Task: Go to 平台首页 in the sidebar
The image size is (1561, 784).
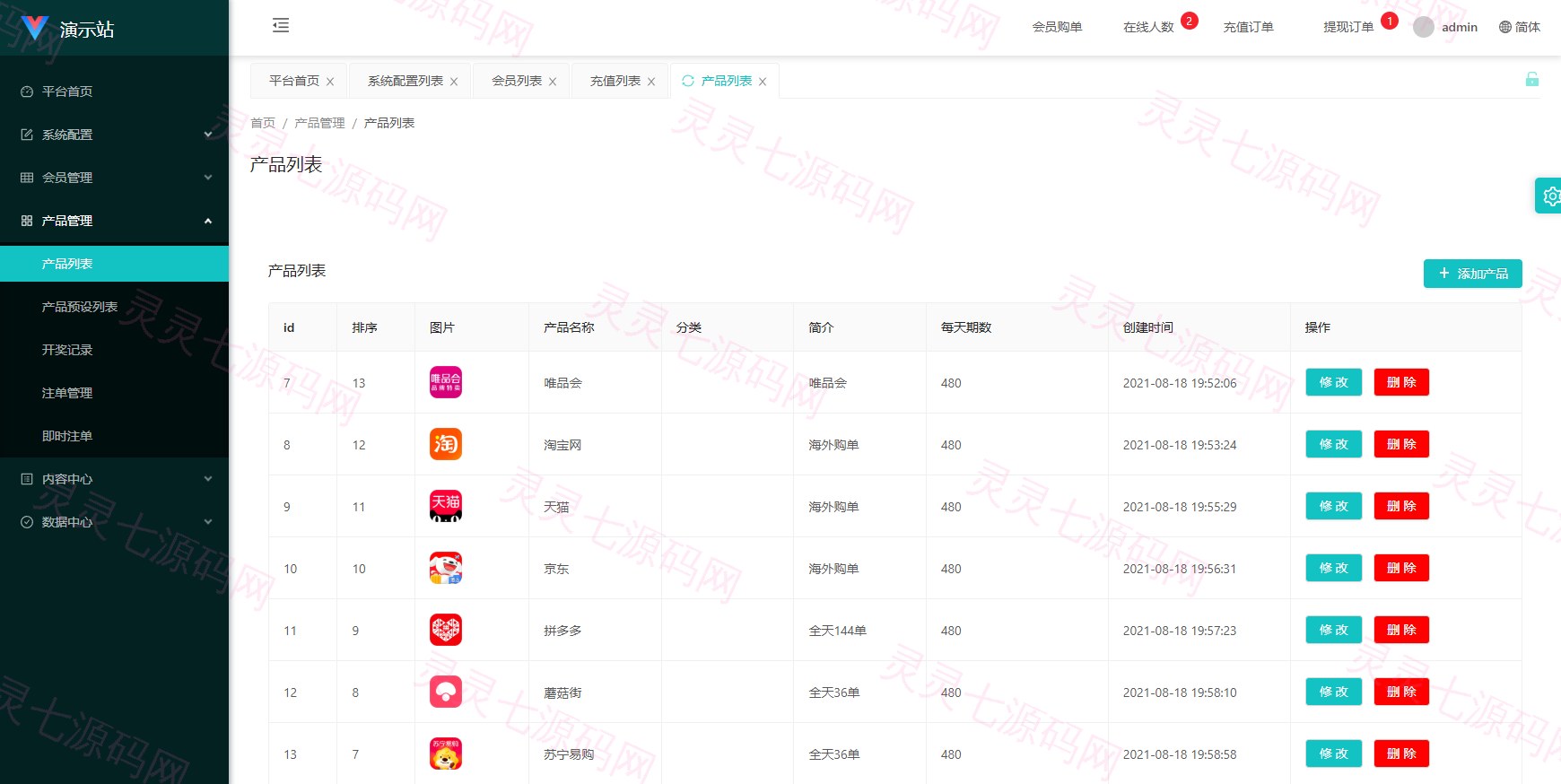Action: [x=115, y=91]
